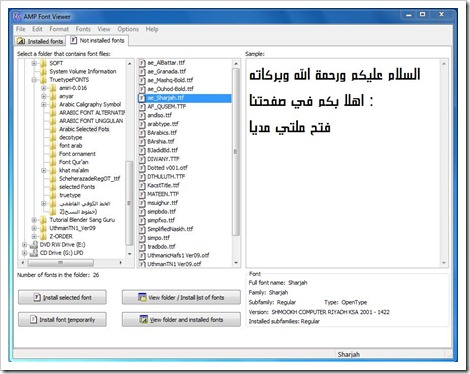This screenshot has width=470, height=374.
Task: Open the Help menu
Action: coord(152,29)
